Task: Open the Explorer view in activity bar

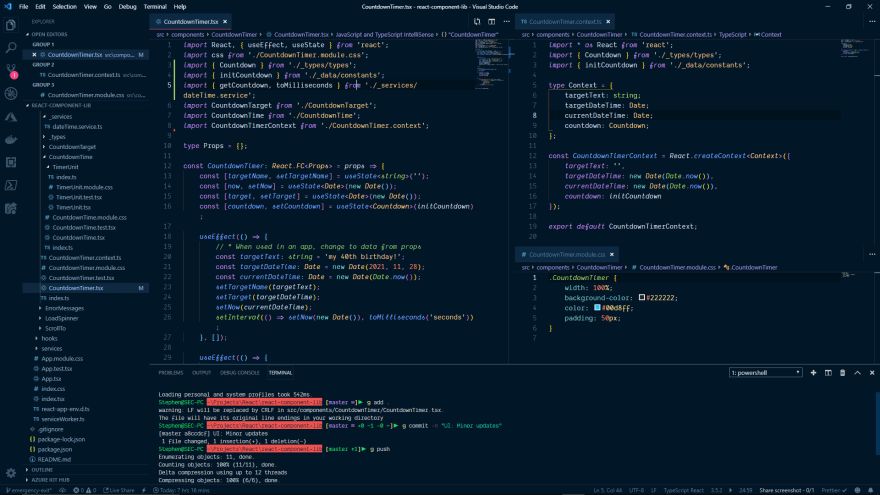Action: [x=11, y=25]
